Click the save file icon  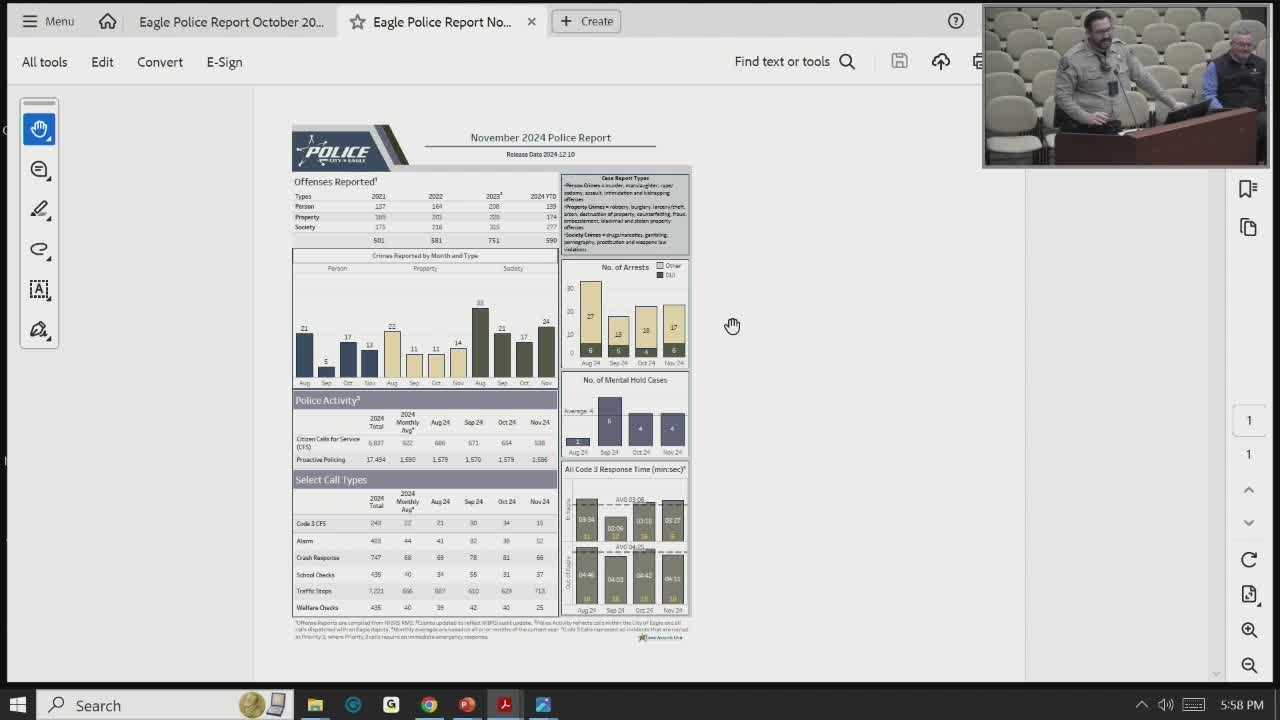899,61
